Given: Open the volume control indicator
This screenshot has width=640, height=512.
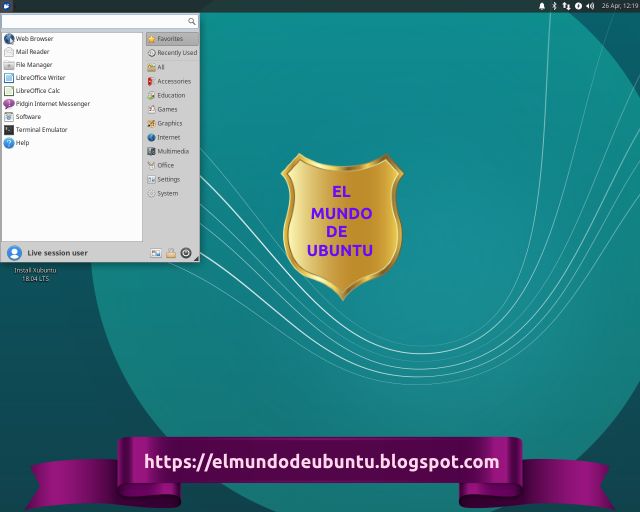Looking at the screenshot, I should tap(590, 6).
